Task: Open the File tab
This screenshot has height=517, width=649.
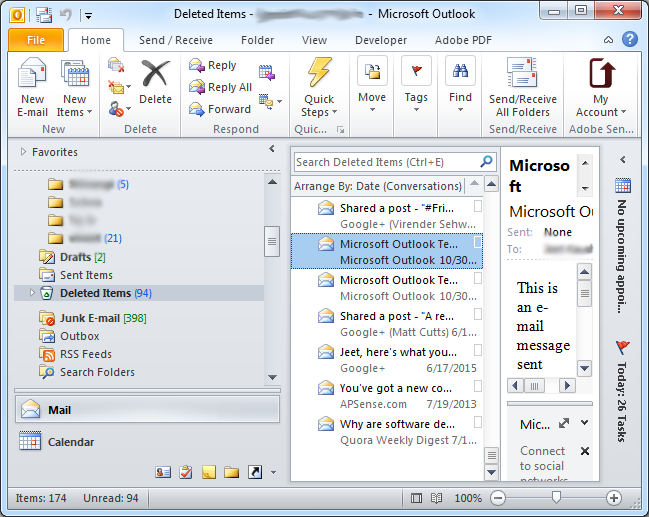Action: (x=36, y=40)
